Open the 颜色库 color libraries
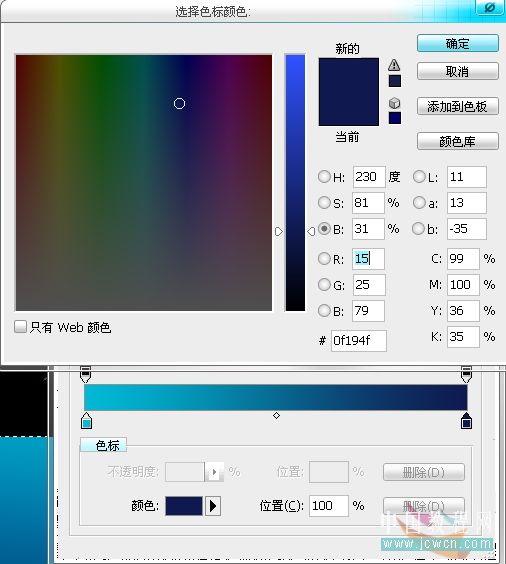This screenshot has width=506, height=564. click(x=458, y=141)
